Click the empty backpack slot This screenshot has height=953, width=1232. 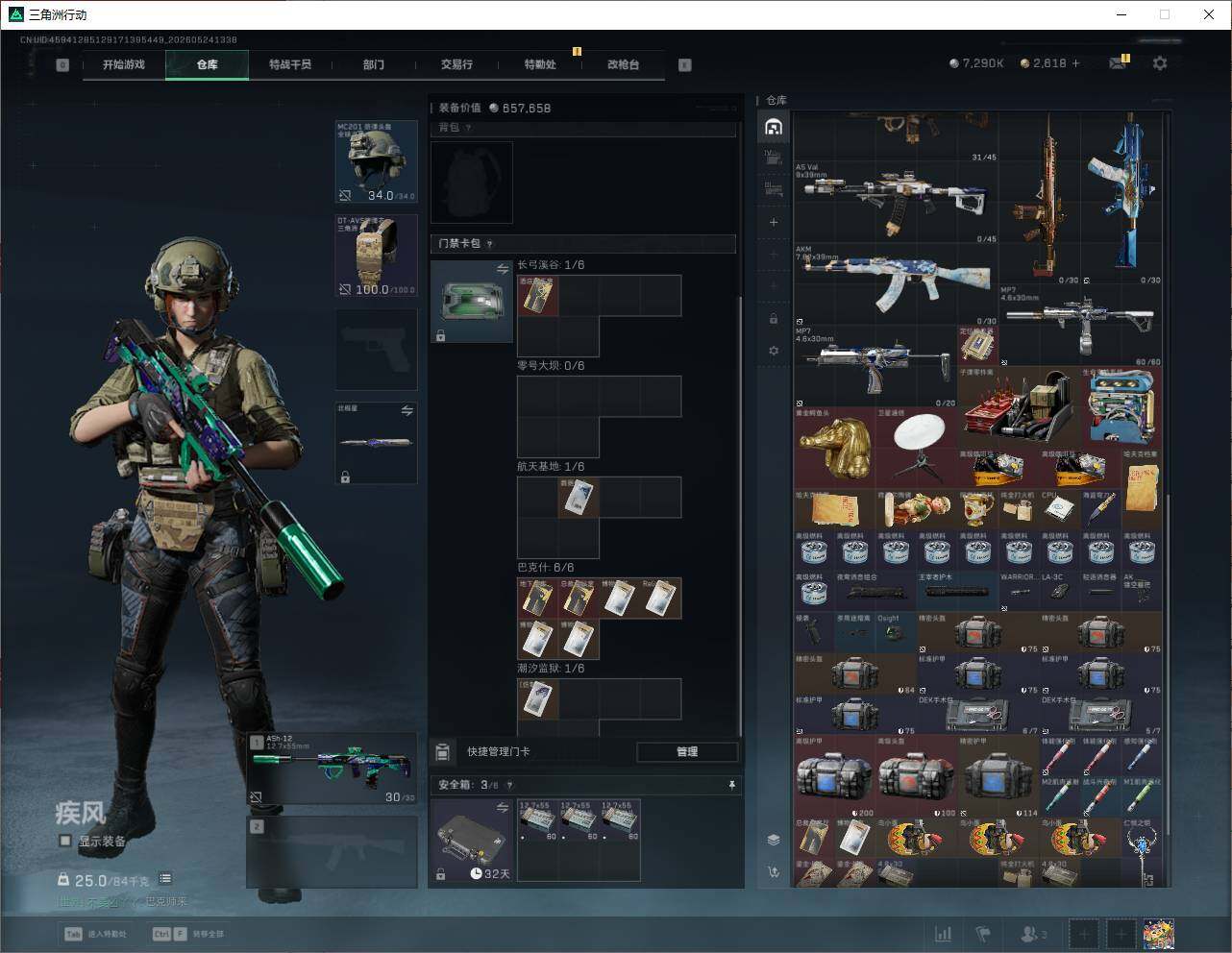pyautogui.click(x=472, y=183)
